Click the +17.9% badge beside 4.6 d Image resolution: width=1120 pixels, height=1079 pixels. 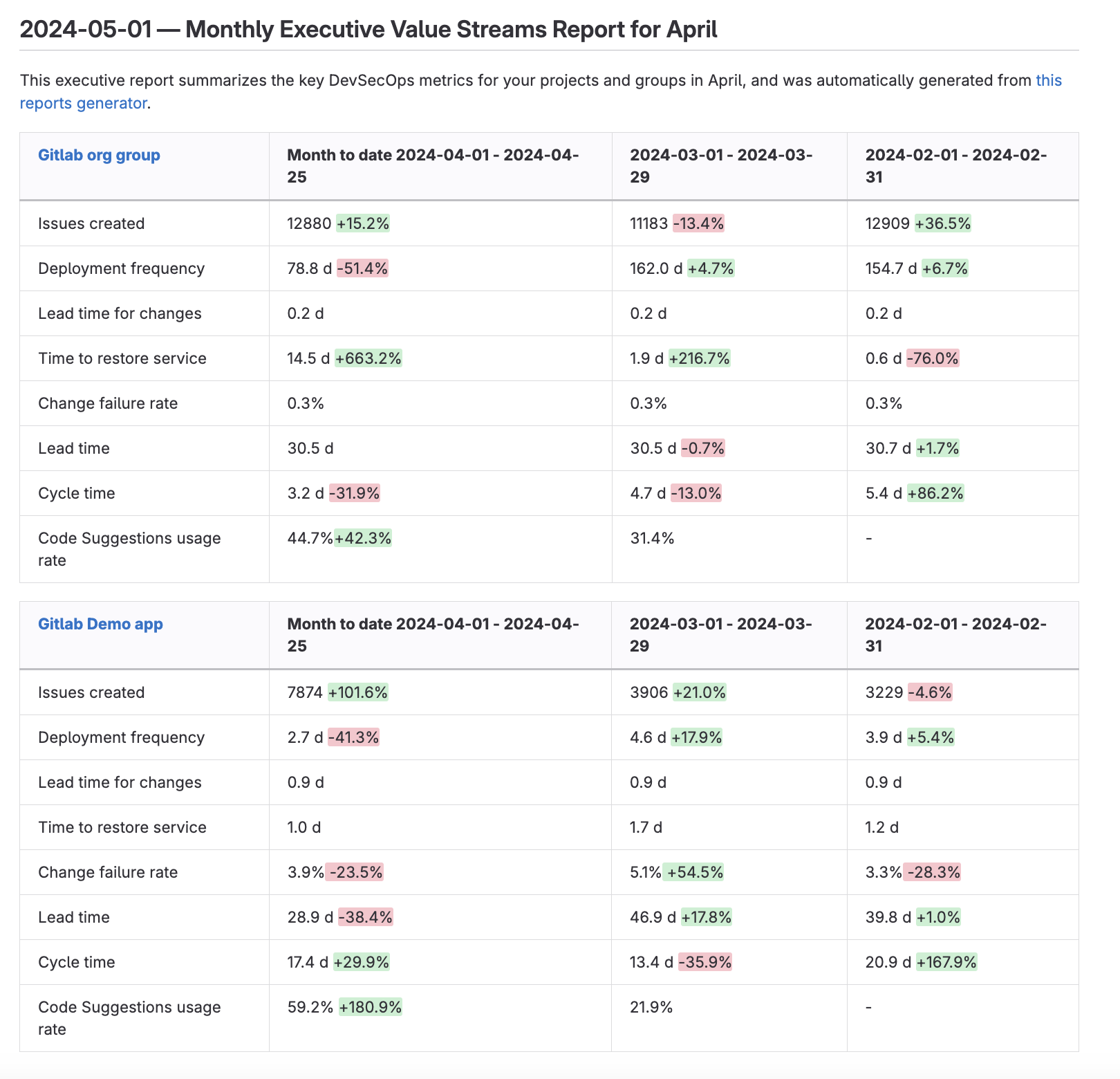click(697, 737)
